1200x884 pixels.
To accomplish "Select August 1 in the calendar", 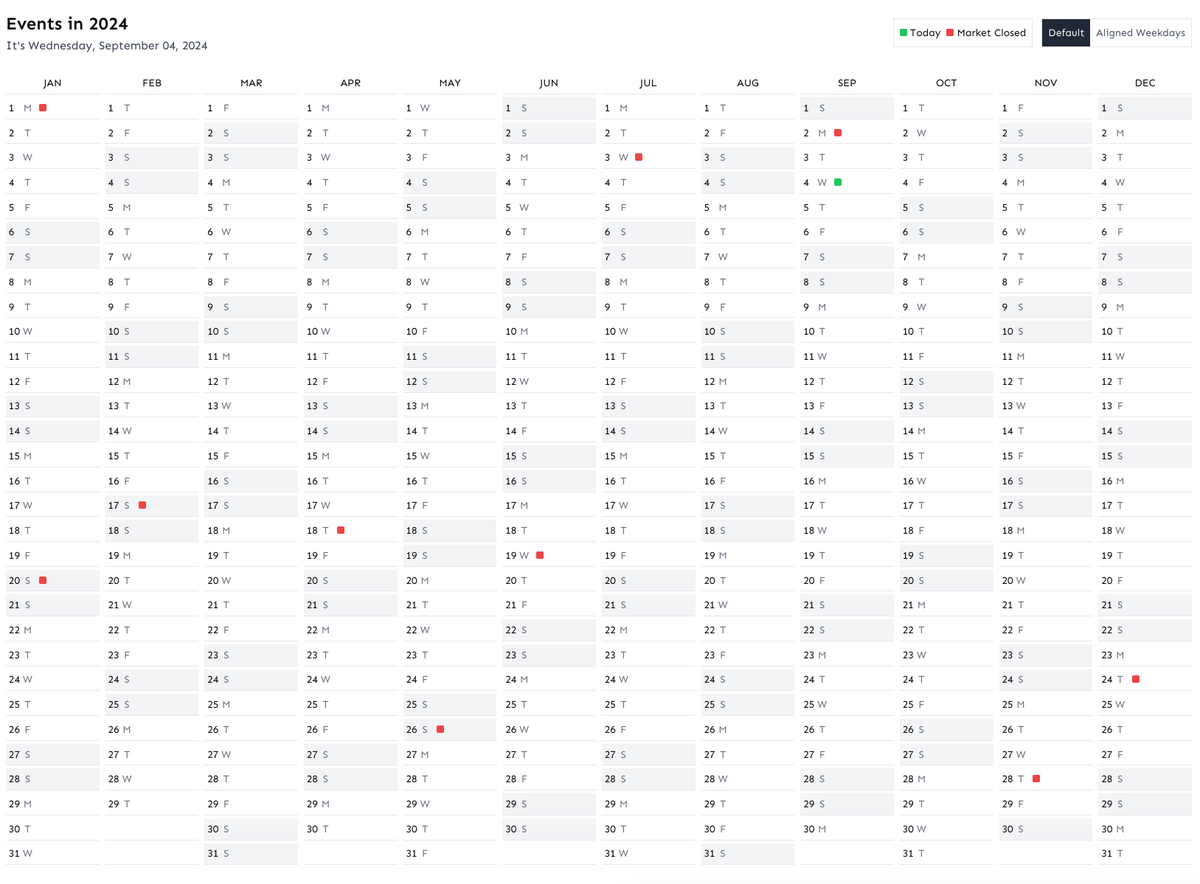I will click(x=748, y=108).
